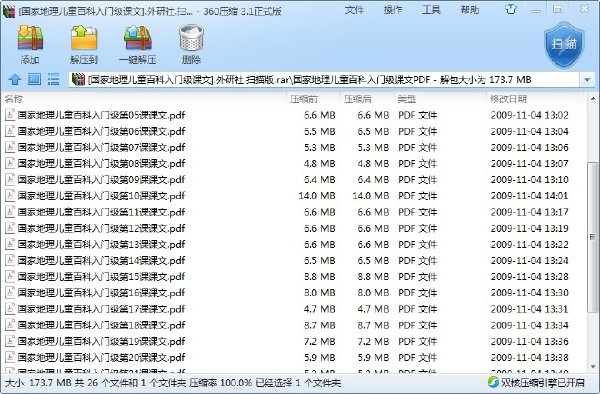Click PDF icon of 第11课课文.pdf
Image resolution: width=600 pixels, height=394 pixels.
pos(10,212)
